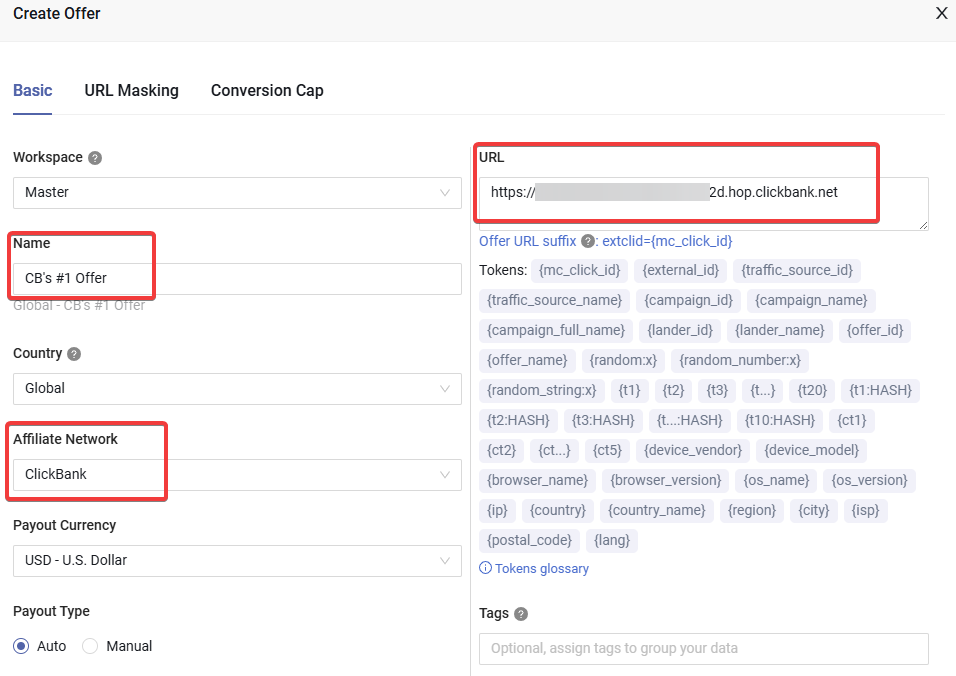Viewport: 956px width, 676px height.
Task: Insert the {region} token
Action: [752, 510]
